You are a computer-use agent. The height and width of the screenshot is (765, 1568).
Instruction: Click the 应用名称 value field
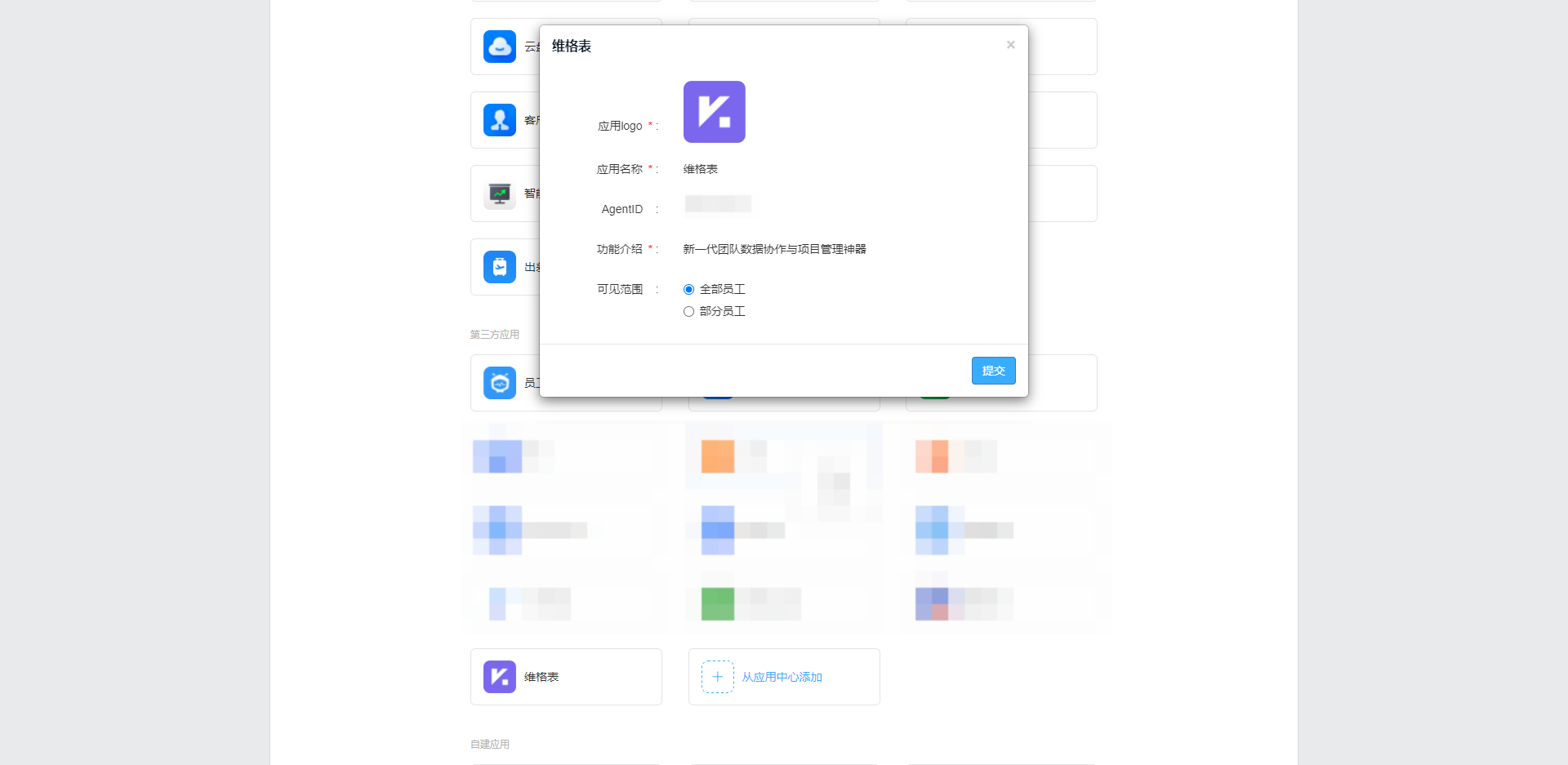tap(701, 169)
